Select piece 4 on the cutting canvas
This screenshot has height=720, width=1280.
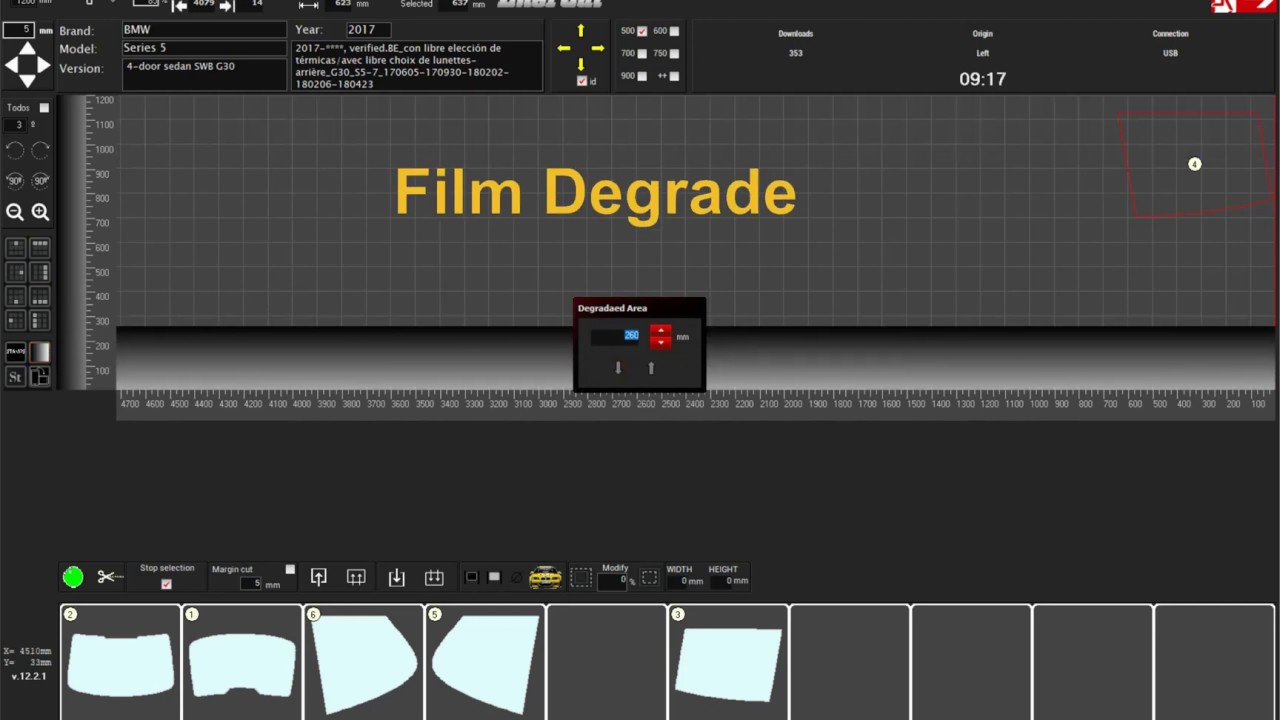point(1194,164)
